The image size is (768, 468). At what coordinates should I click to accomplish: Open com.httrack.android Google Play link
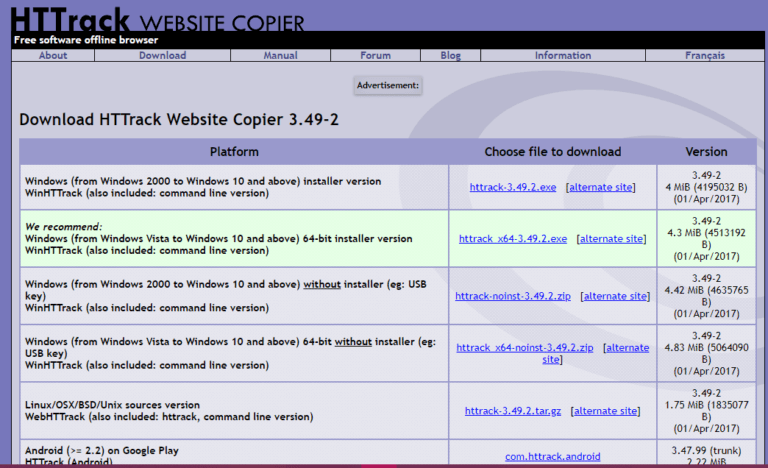[x=553, y=456]
